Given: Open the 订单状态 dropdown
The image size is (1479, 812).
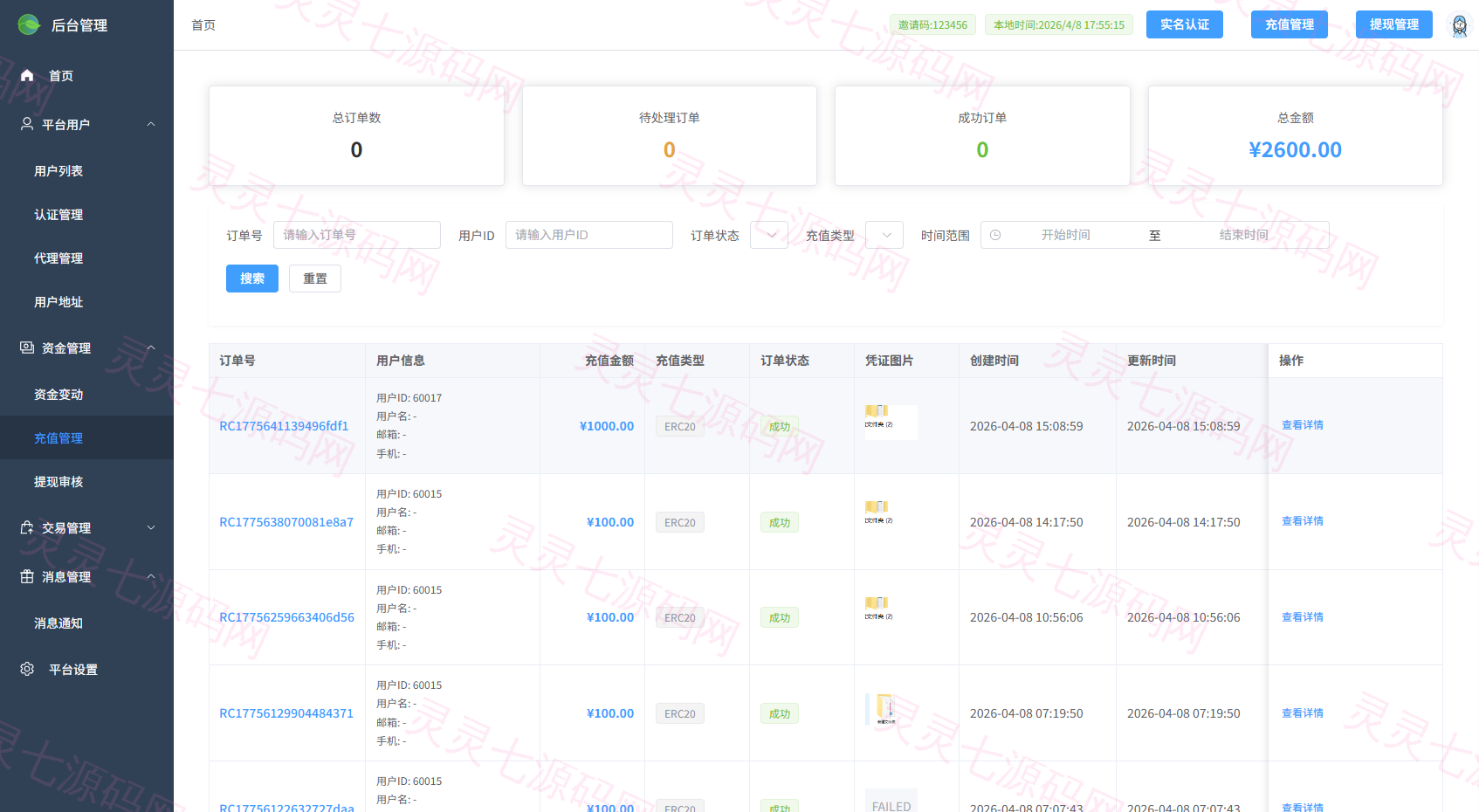Looking at the screenshot, I should pos(769,235).
